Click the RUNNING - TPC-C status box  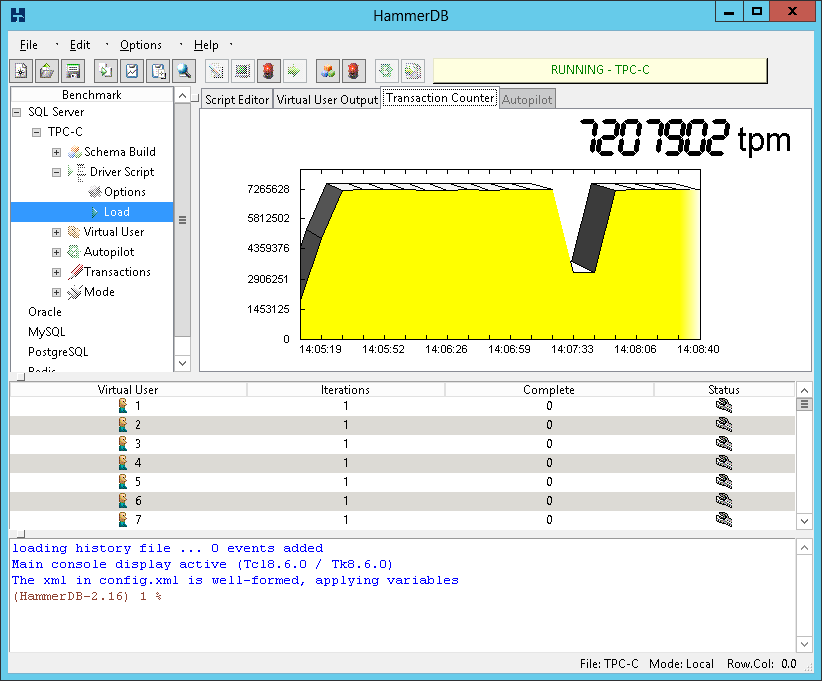point(600,70)
